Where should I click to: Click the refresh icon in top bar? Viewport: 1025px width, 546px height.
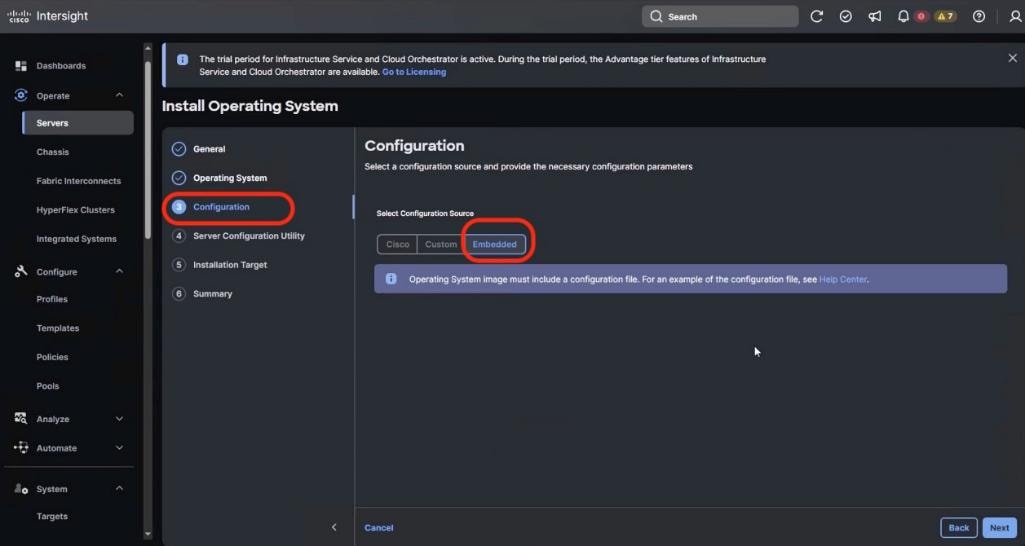click(816, 16)
